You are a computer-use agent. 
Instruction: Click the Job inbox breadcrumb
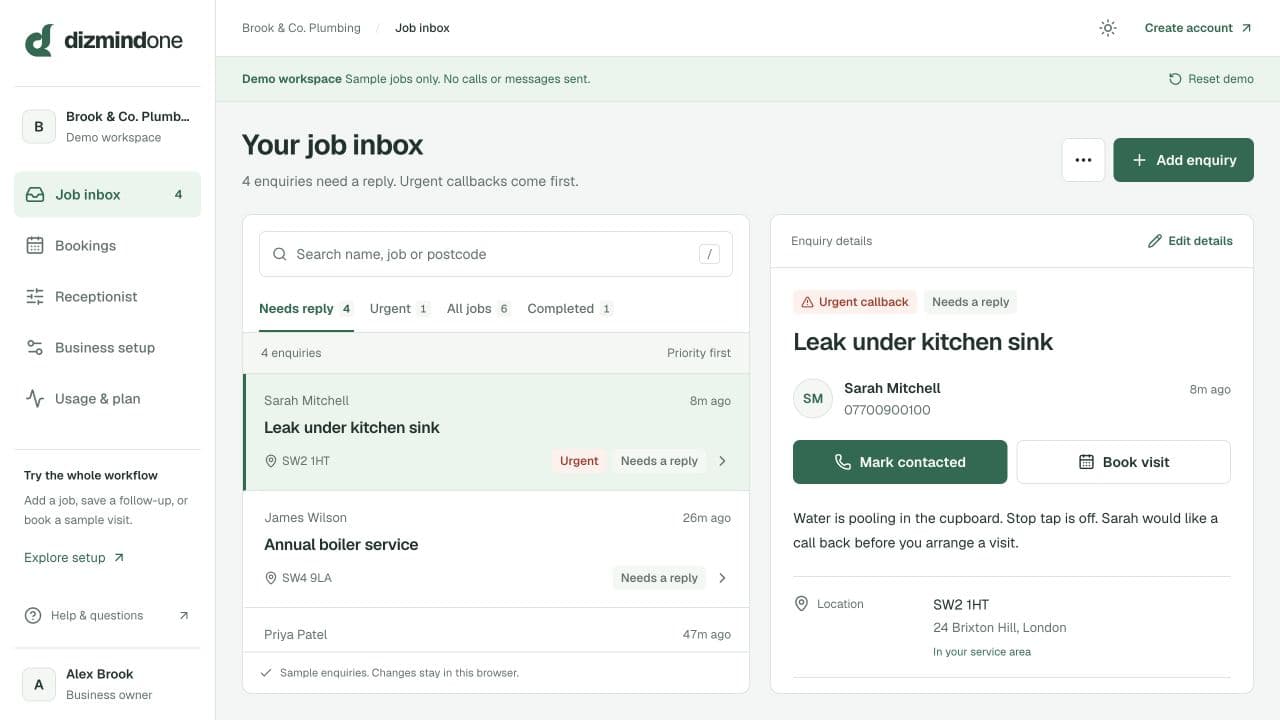(x=422, y=28)
